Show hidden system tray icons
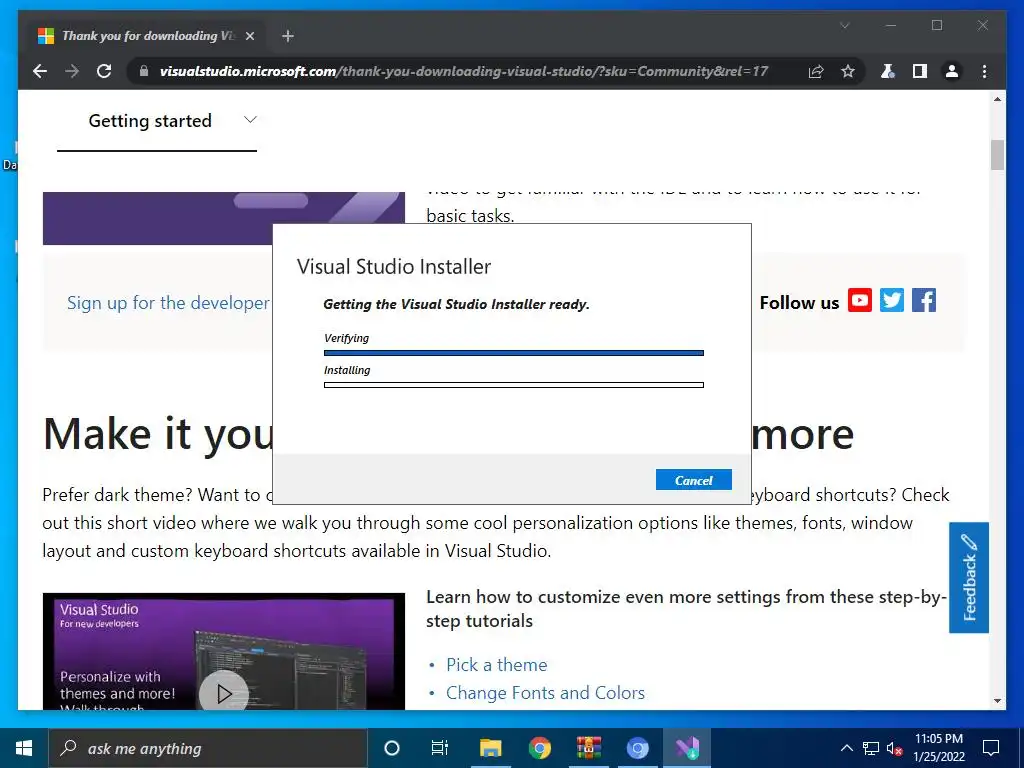 coord(846,748)
